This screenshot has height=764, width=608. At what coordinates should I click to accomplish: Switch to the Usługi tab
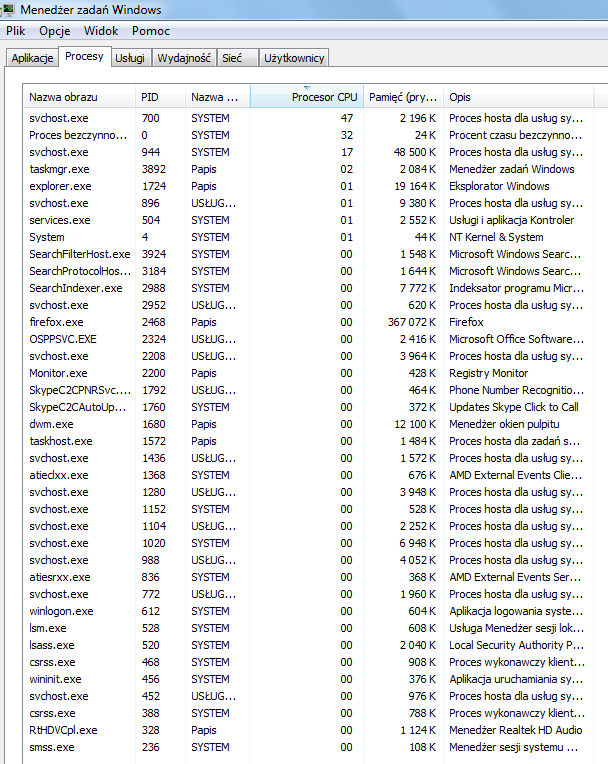pyautogui.click(x=130, y=58)
